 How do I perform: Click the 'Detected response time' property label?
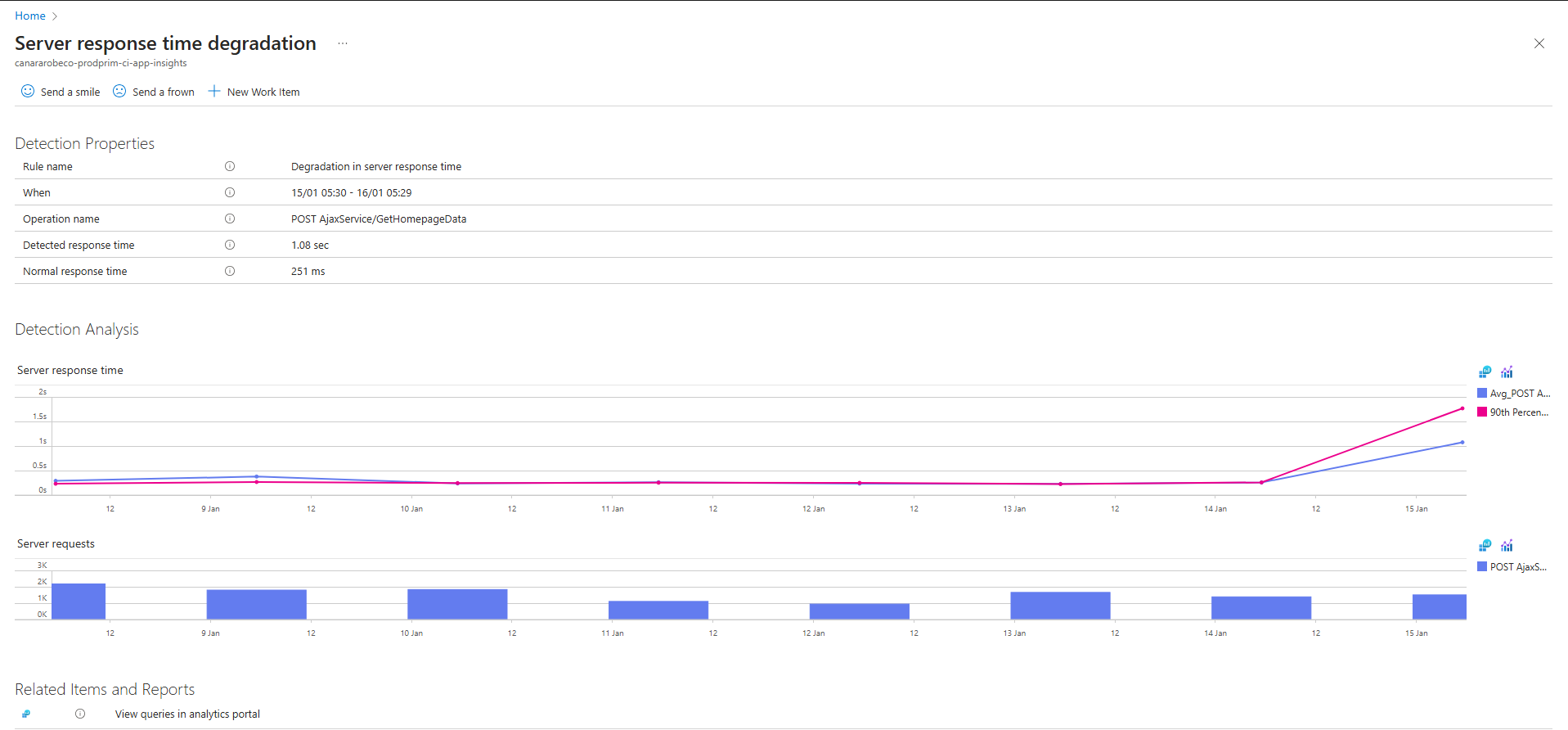click(79, 245)
